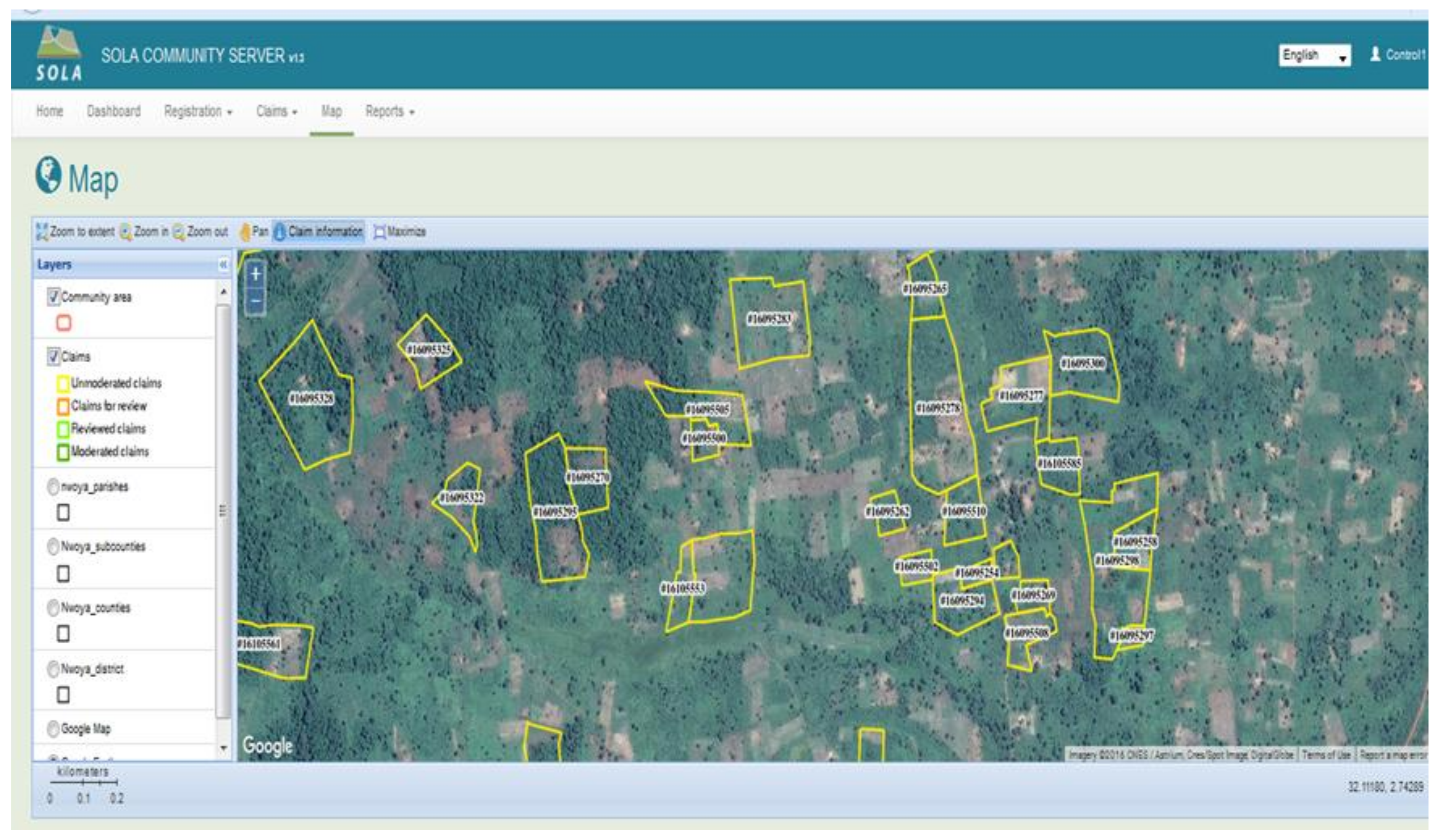The width and height of the screenshot is (1438, 840).
Task: Activate the Zoom out tool
Action: pyautogui.click(x=200, y=232)
